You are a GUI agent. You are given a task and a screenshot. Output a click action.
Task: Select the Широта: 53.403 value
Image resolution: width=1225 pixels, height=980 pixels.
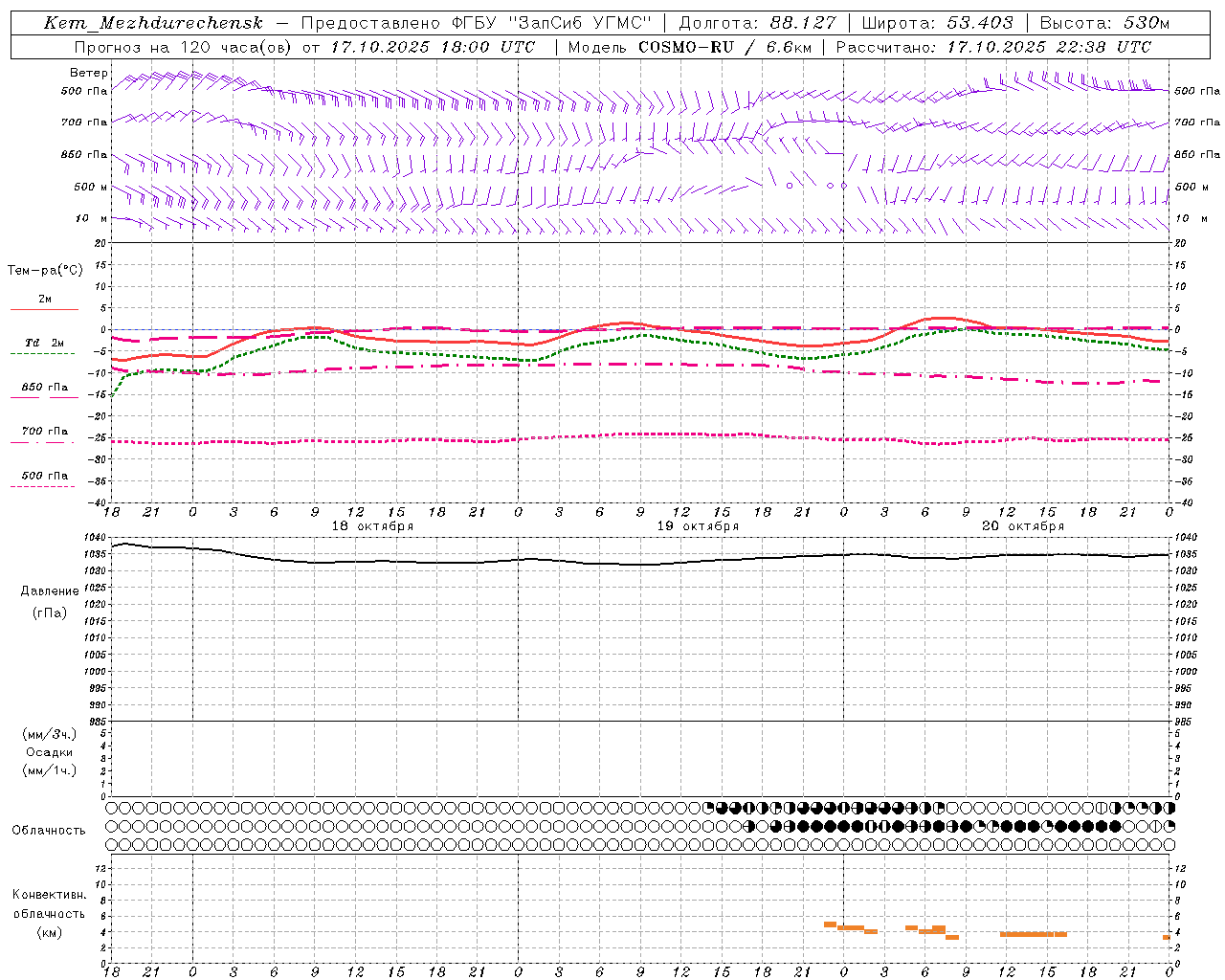click(x=937, y=23)
